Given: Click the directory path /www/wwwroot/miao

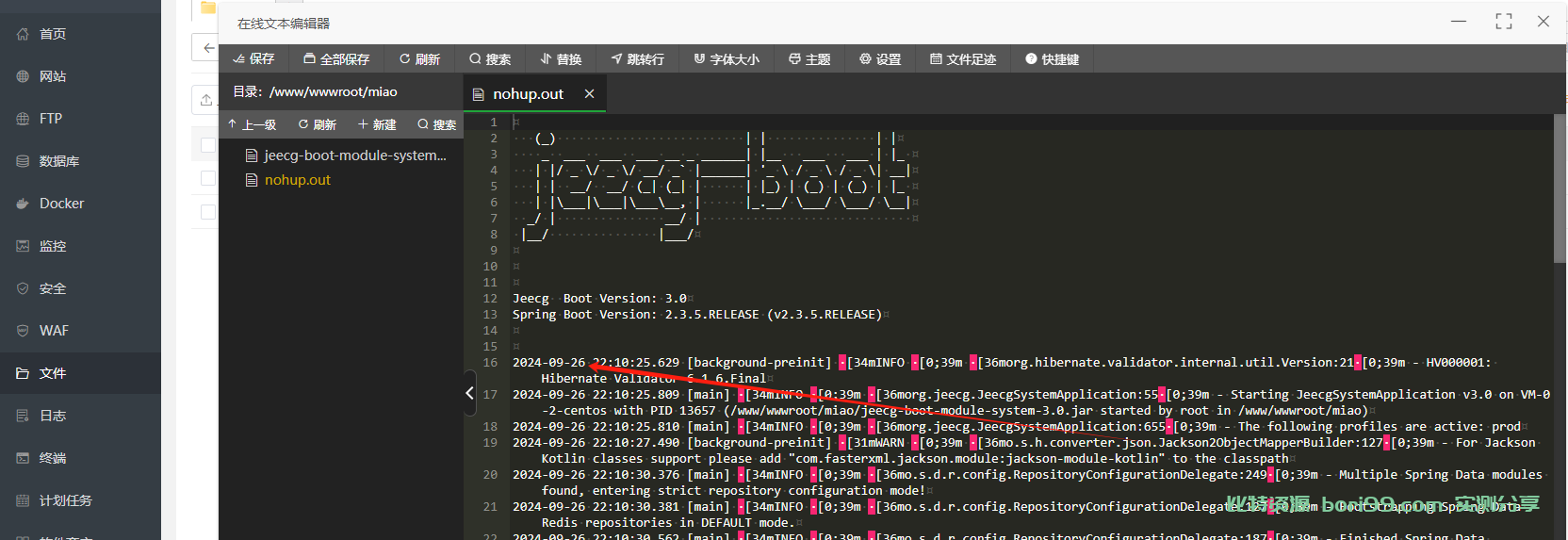Looking at the screenshot, I should 334,91.
